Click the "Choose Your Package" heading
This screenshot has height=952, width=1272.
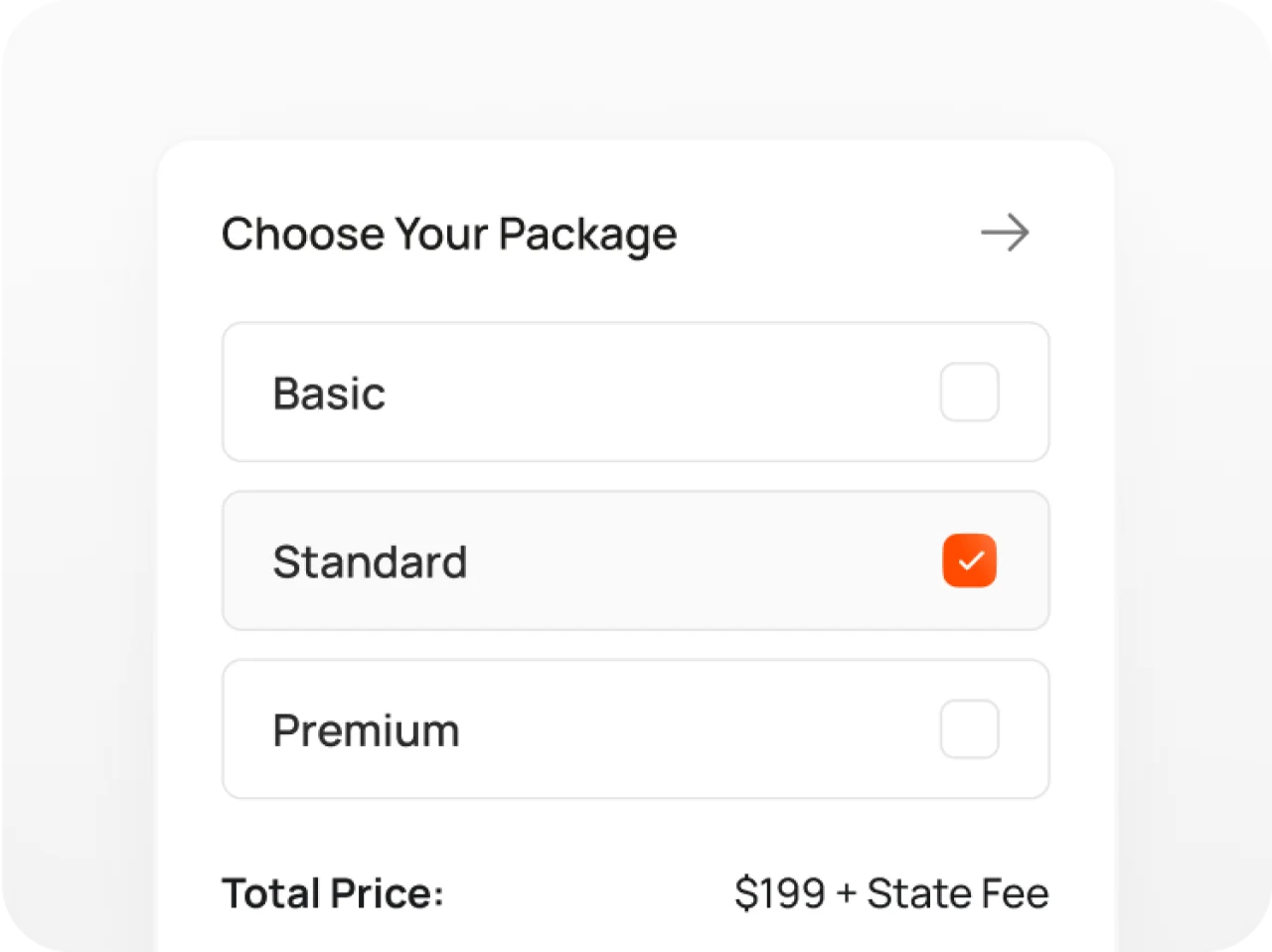point(449,235)
